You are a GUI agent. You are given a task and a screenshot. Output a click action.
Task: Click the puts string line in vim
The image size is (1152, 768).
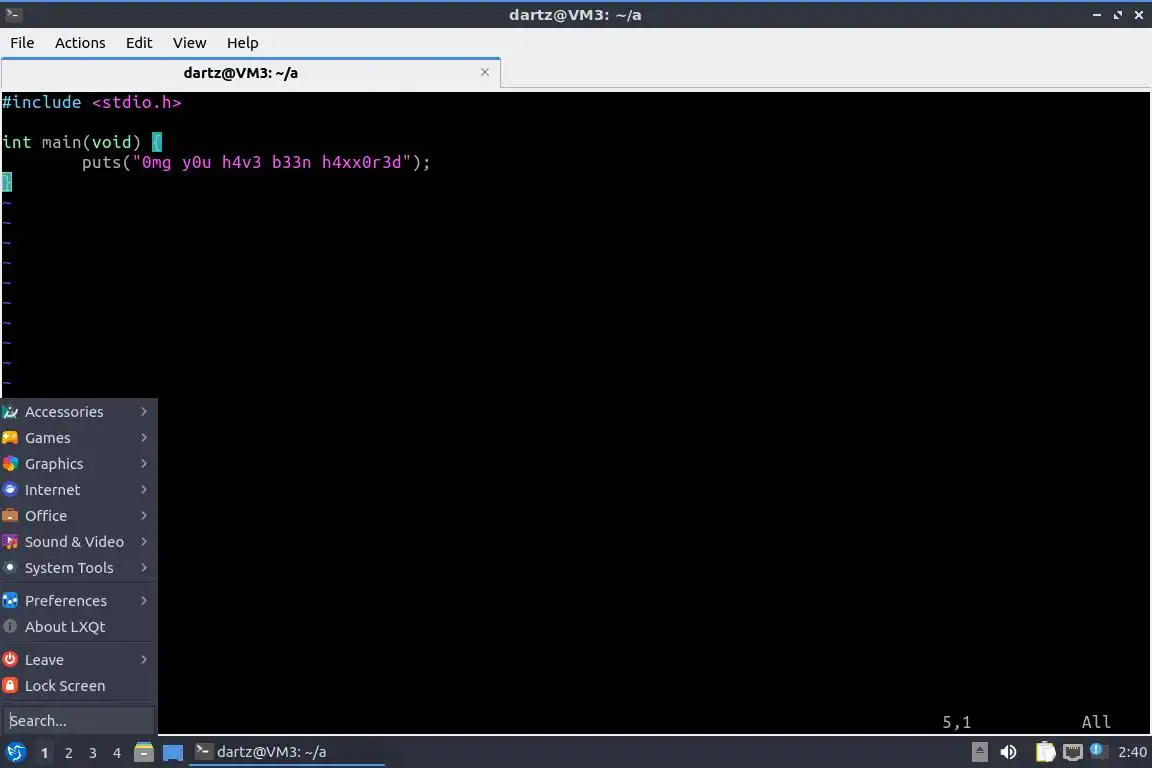tap(256, 162)
